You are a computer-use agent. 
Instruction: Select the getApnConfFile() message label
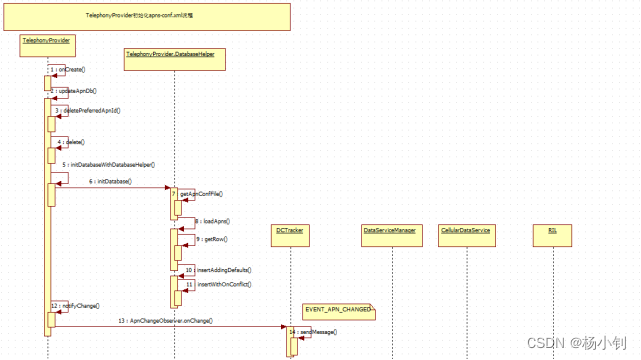[202, 194]
